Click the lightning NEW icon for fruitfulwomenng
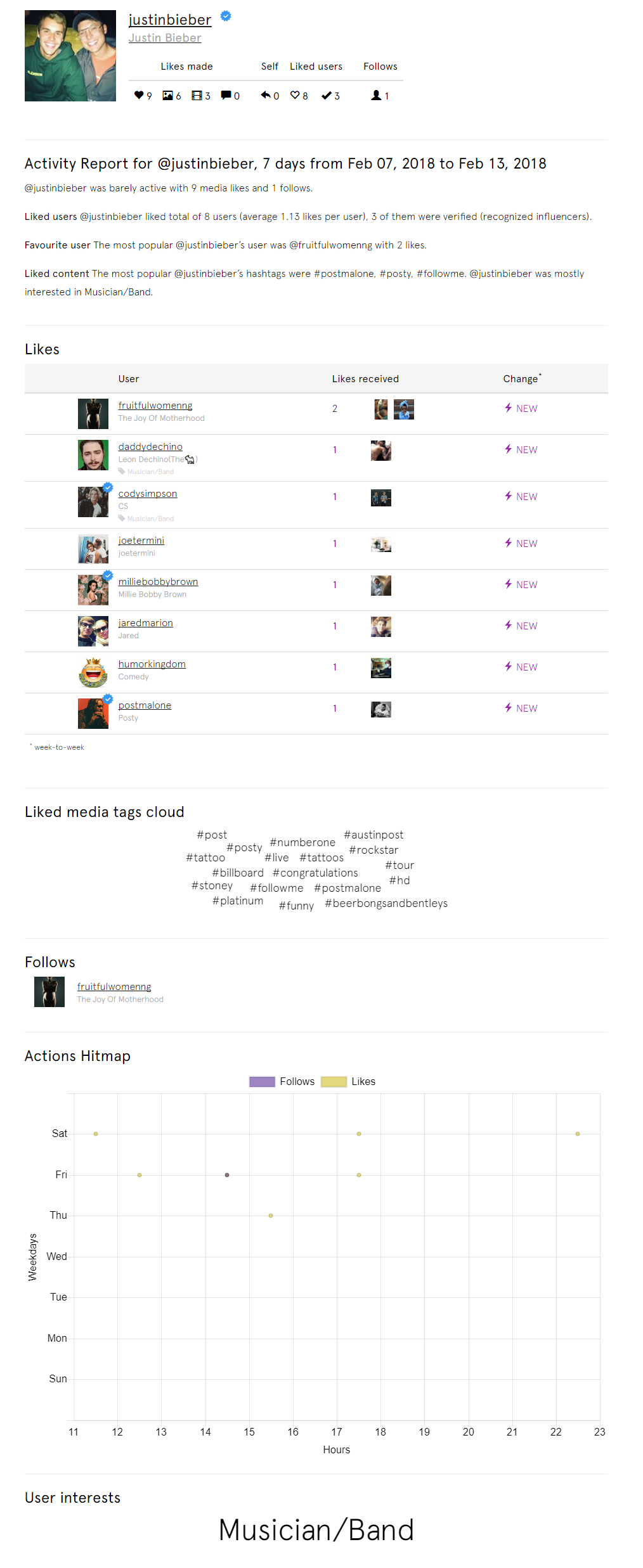The height and width of the screenshot is (1568, 643). coord(508,408)
